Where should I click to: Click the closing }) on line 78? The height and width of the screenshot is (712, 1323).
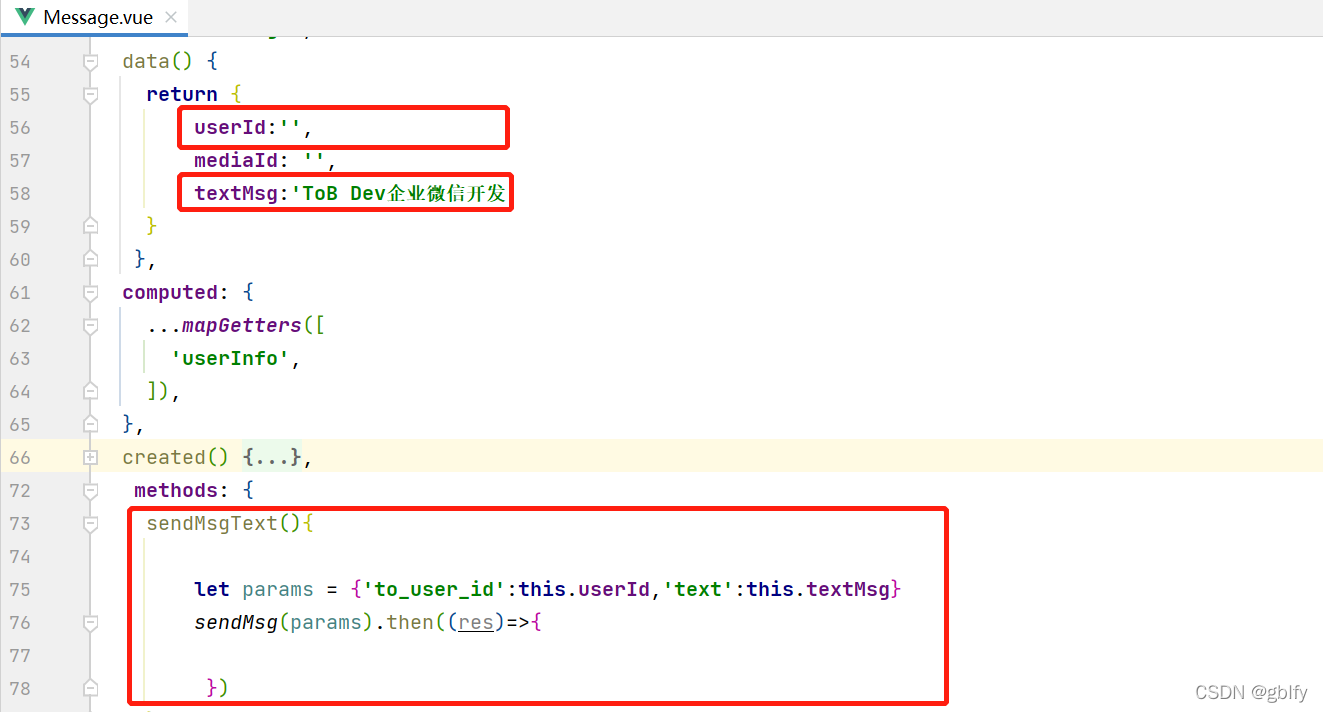coord(217,689)
